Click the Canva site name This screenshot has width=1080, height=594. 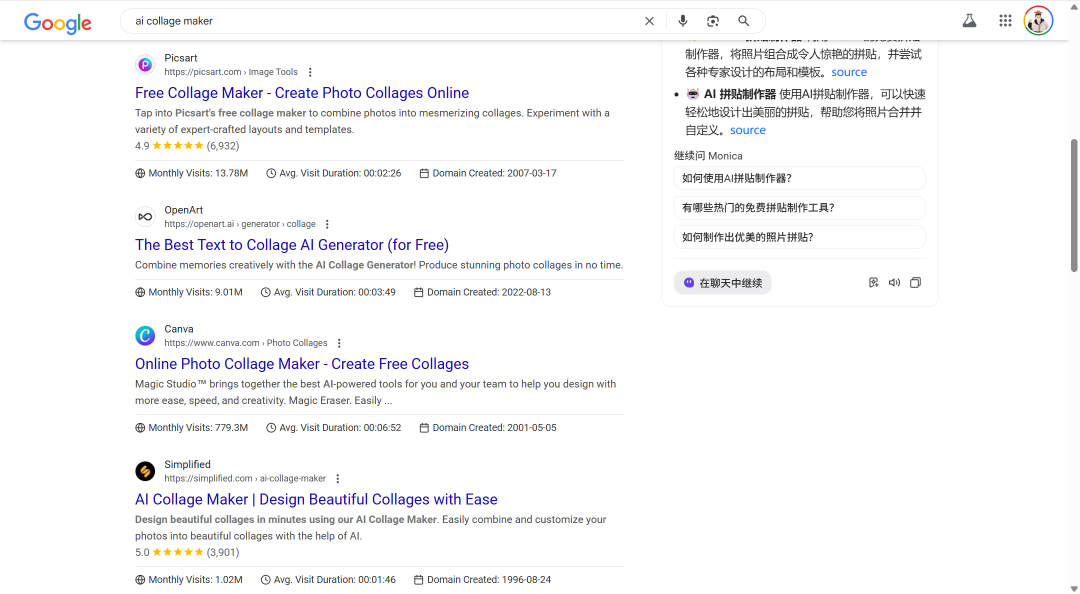(179, 329)
